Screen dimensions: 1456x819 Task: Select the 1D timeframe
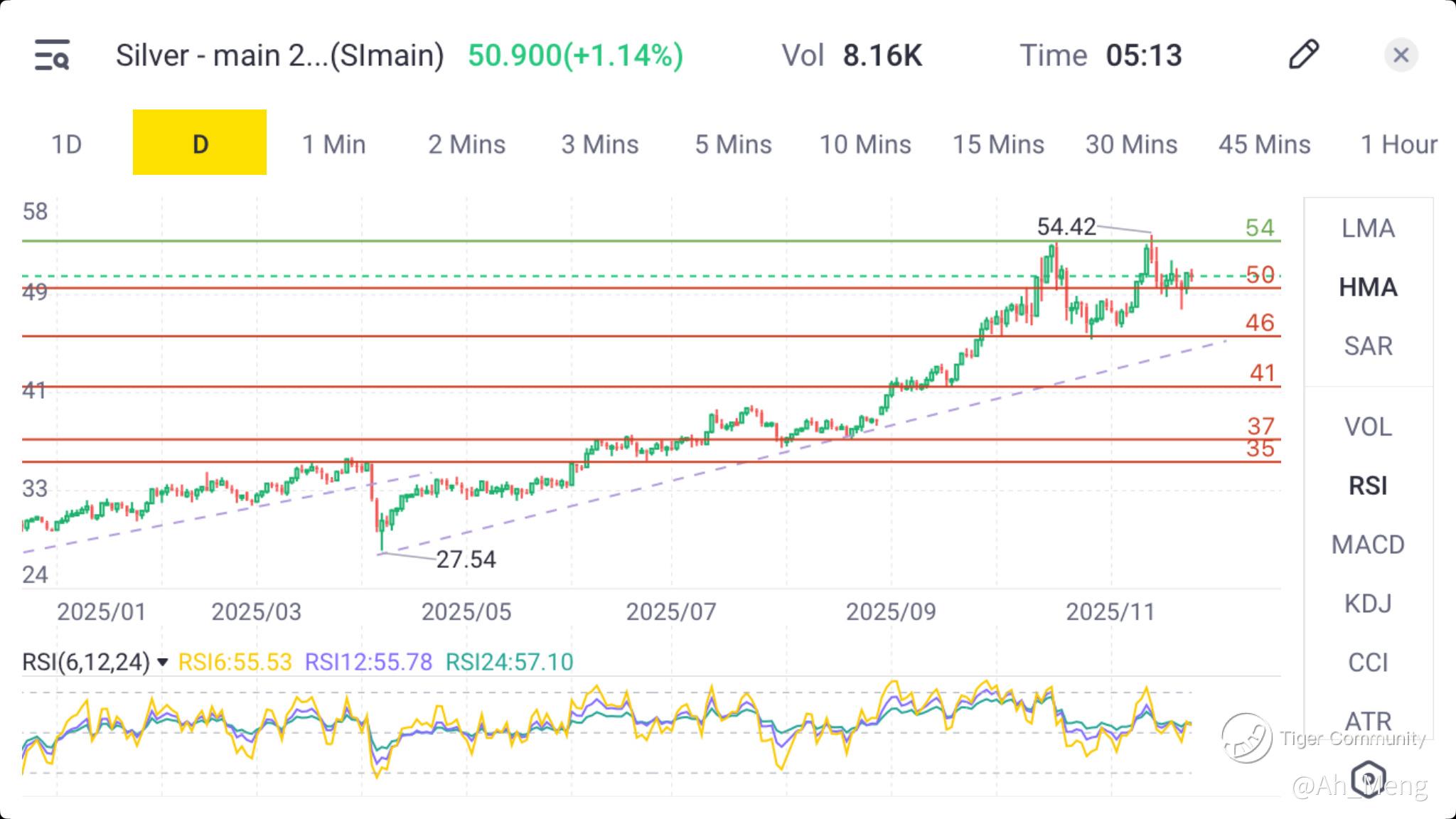click(67, 144)
